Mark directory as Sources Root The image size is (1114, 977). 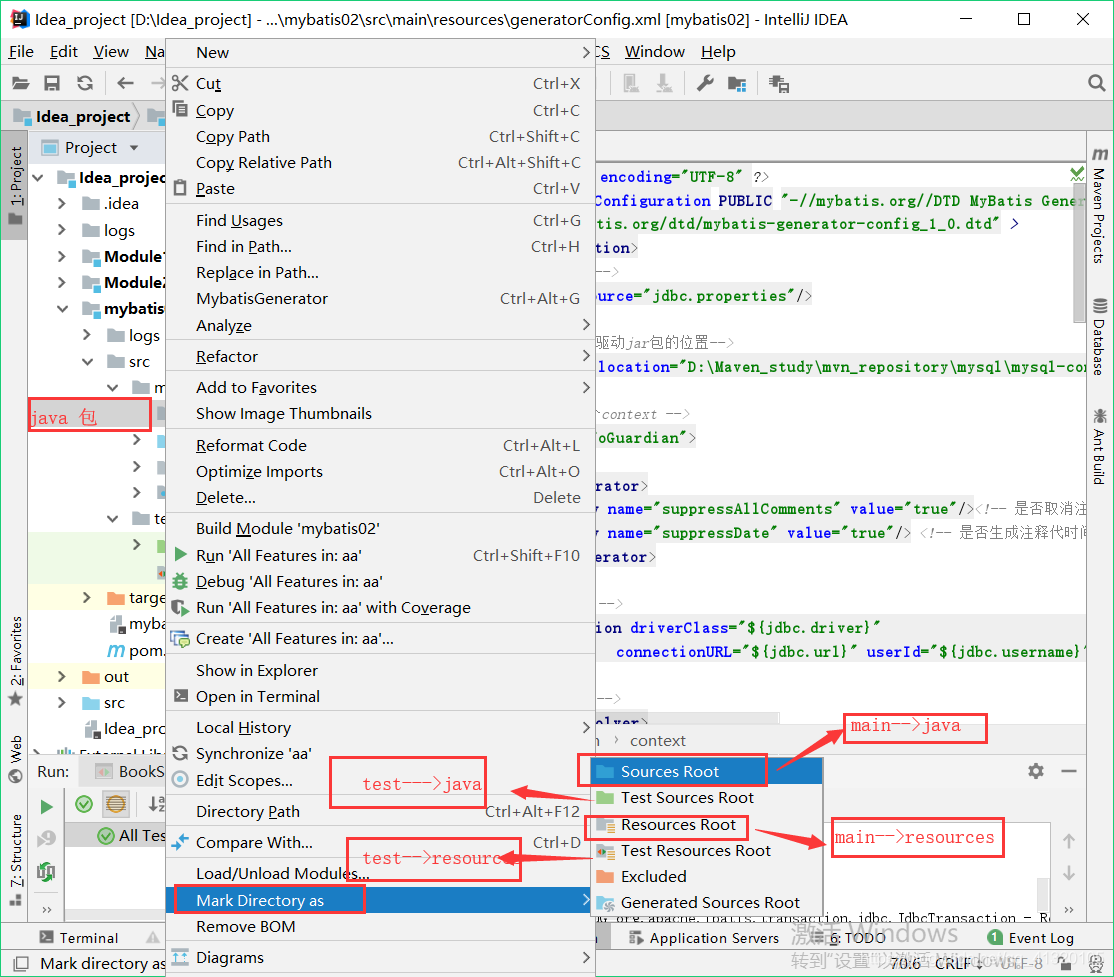pyautogui.click(x=707, y=772)
